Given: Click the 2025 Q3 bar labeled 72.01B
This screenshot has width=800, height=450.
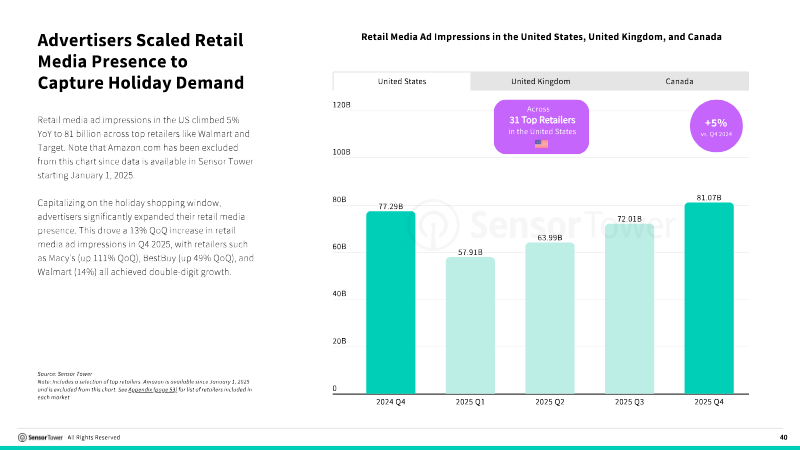Looking at the screenshot, I should pos(629,309).
